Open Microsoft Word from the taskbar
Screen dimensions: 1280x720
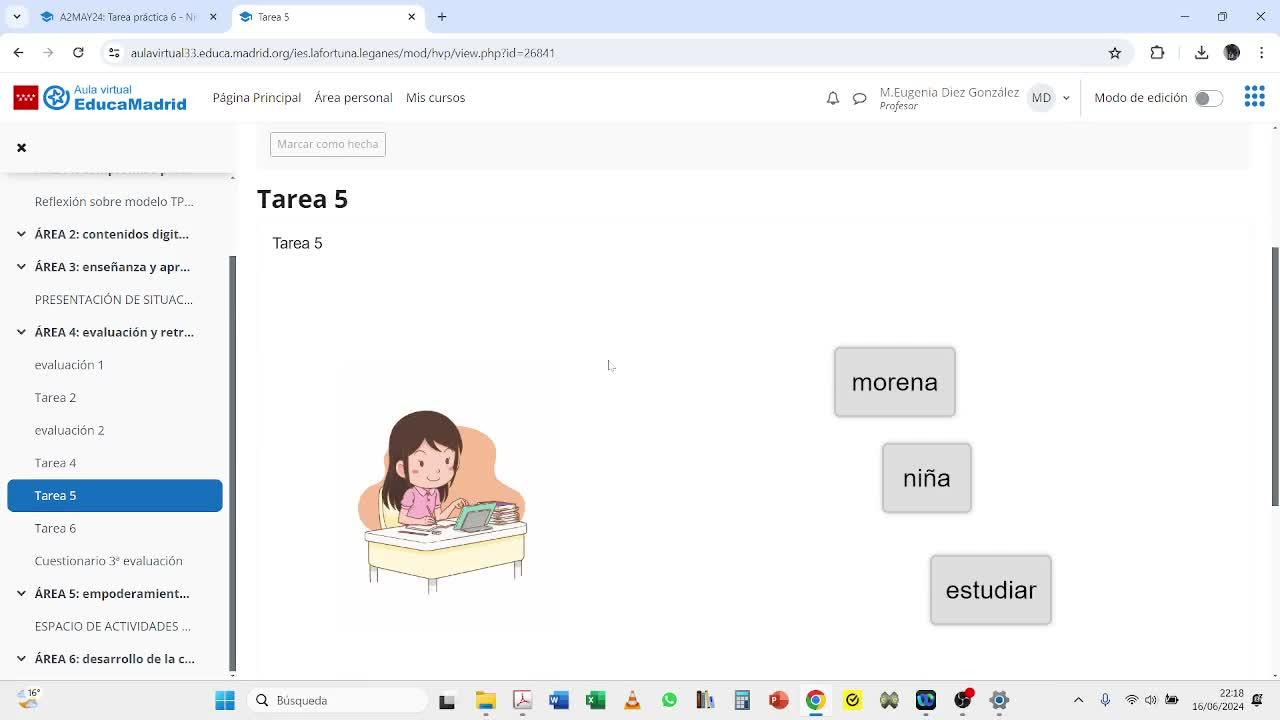(559, 700)
